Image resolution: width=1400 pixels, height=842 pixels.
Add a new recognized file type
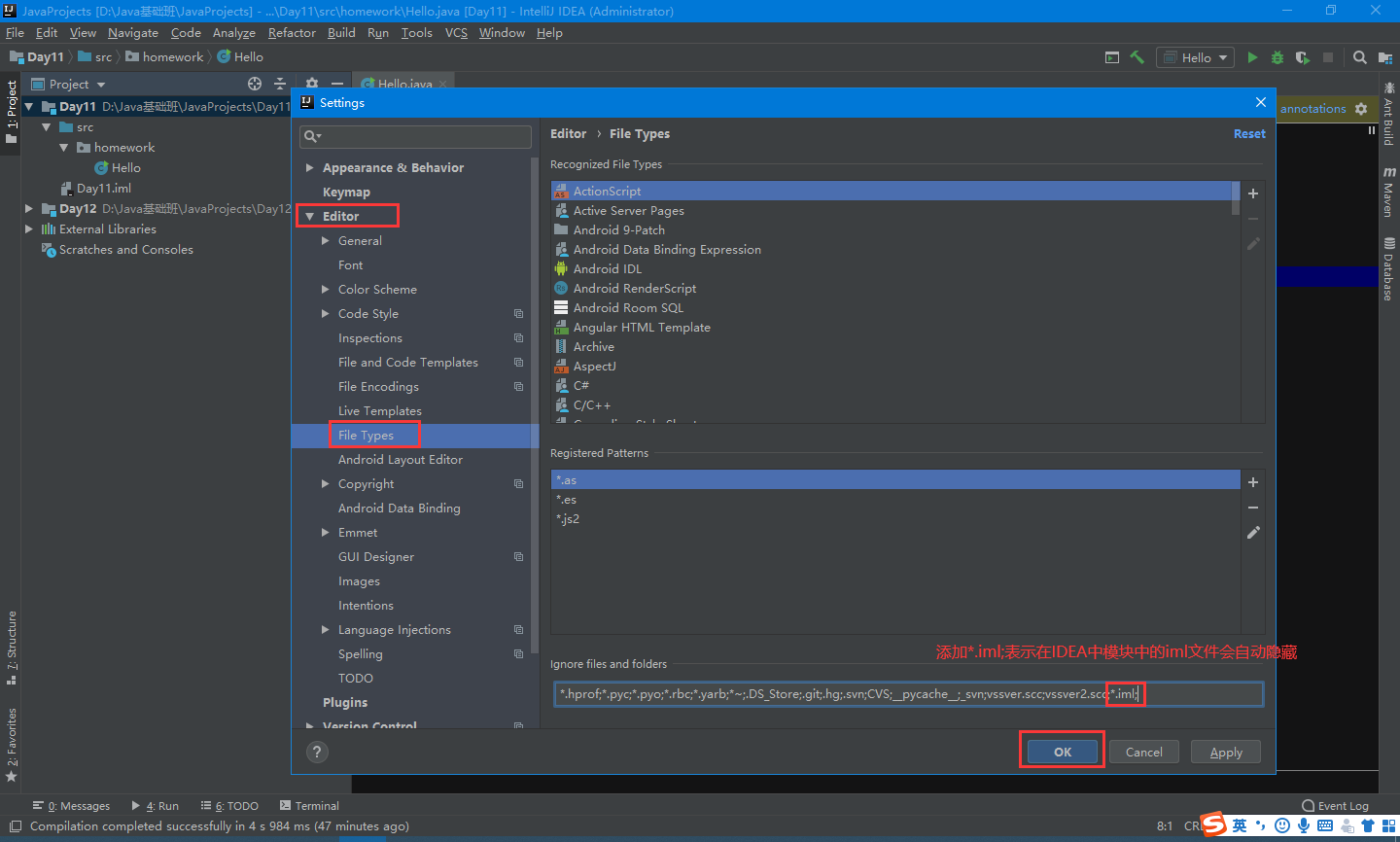tap(1253, 193)
